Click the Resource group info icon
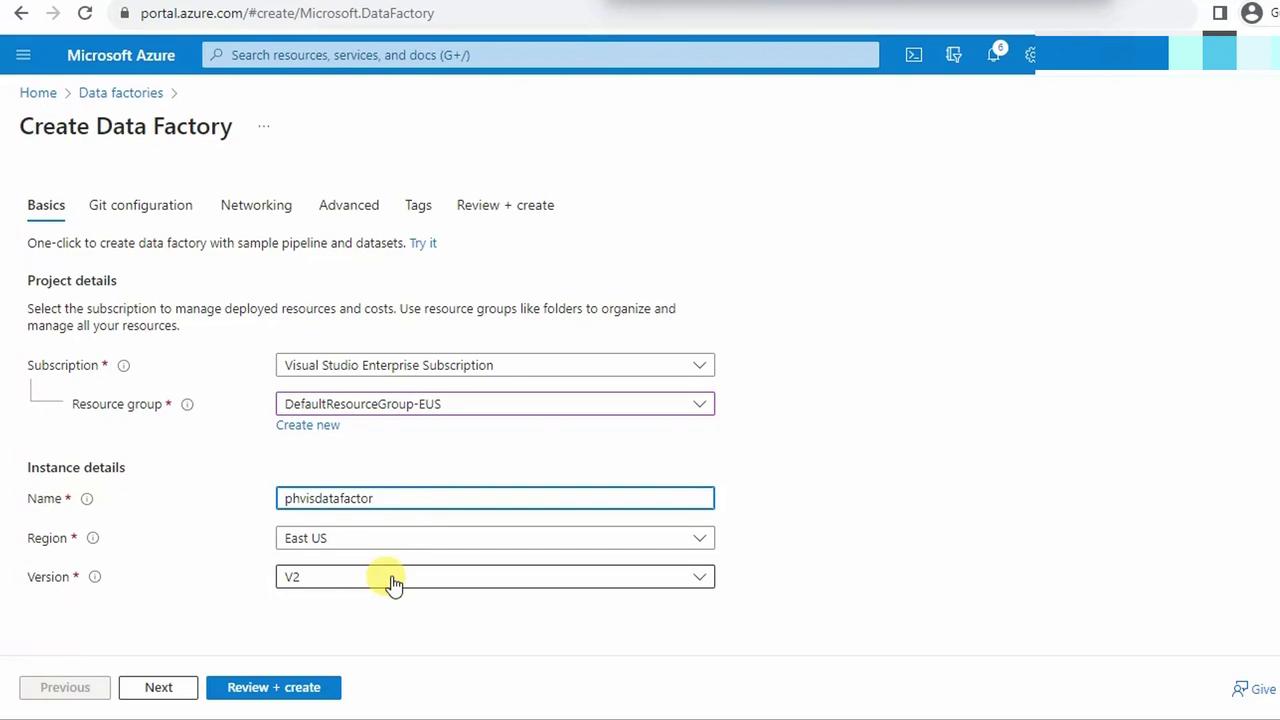This screenshot has height=720, width=1280. [x=187, y=405]
